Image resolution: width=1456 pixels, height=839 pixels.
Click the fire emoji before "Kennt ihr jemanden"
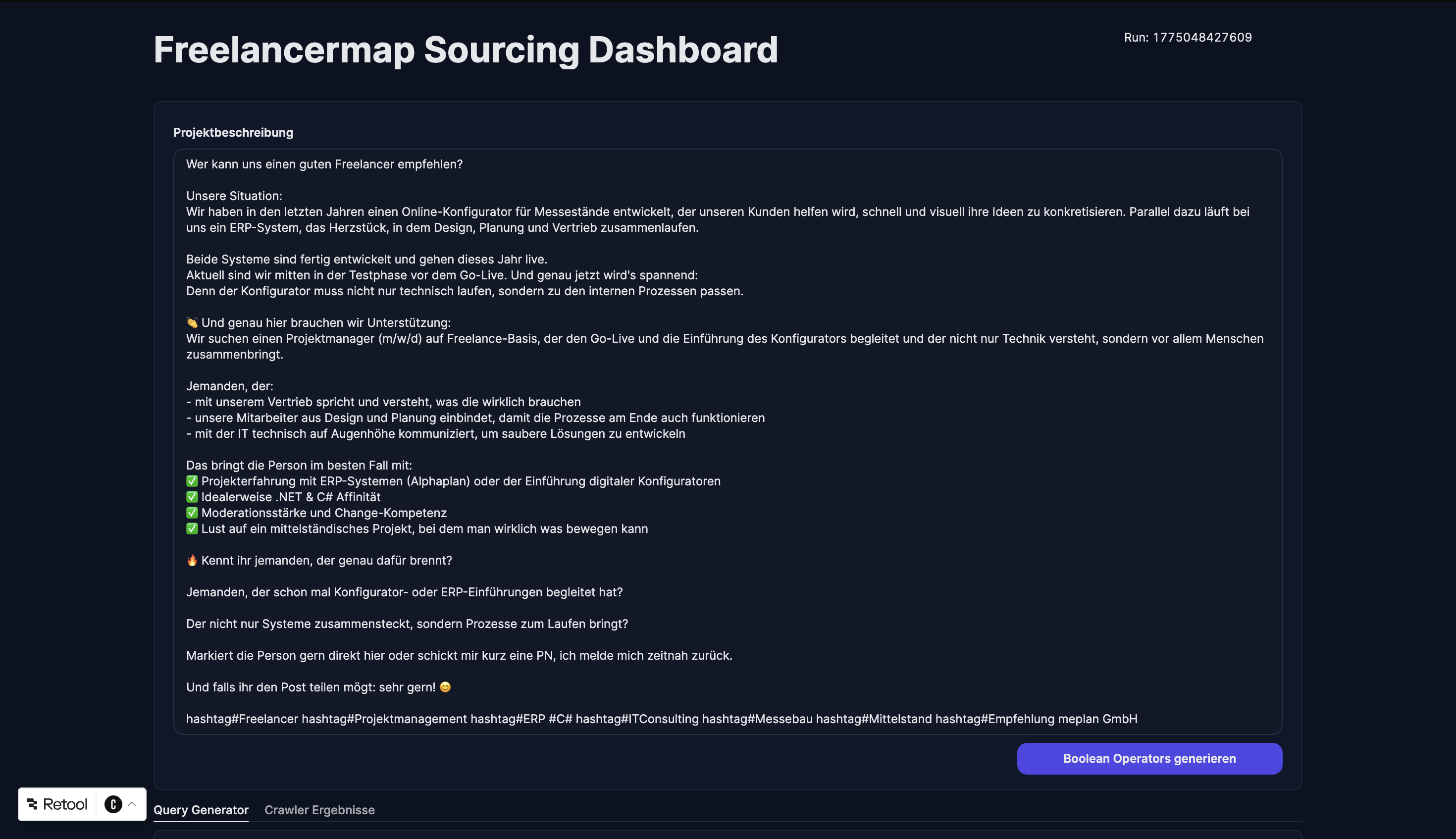coord(192,560)
